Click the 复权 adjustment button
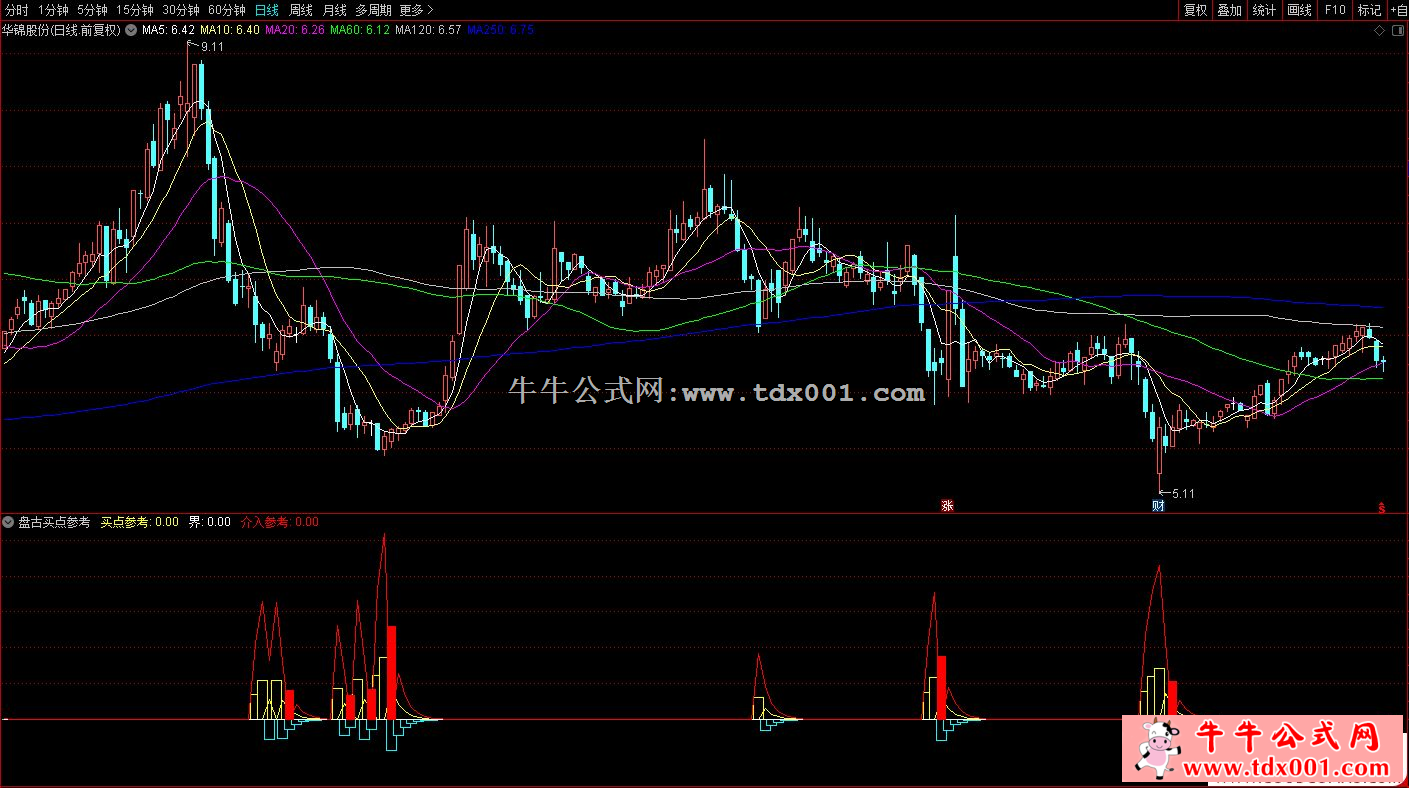The width and height of the screenshot is (1409, 788). point(1195,10)
